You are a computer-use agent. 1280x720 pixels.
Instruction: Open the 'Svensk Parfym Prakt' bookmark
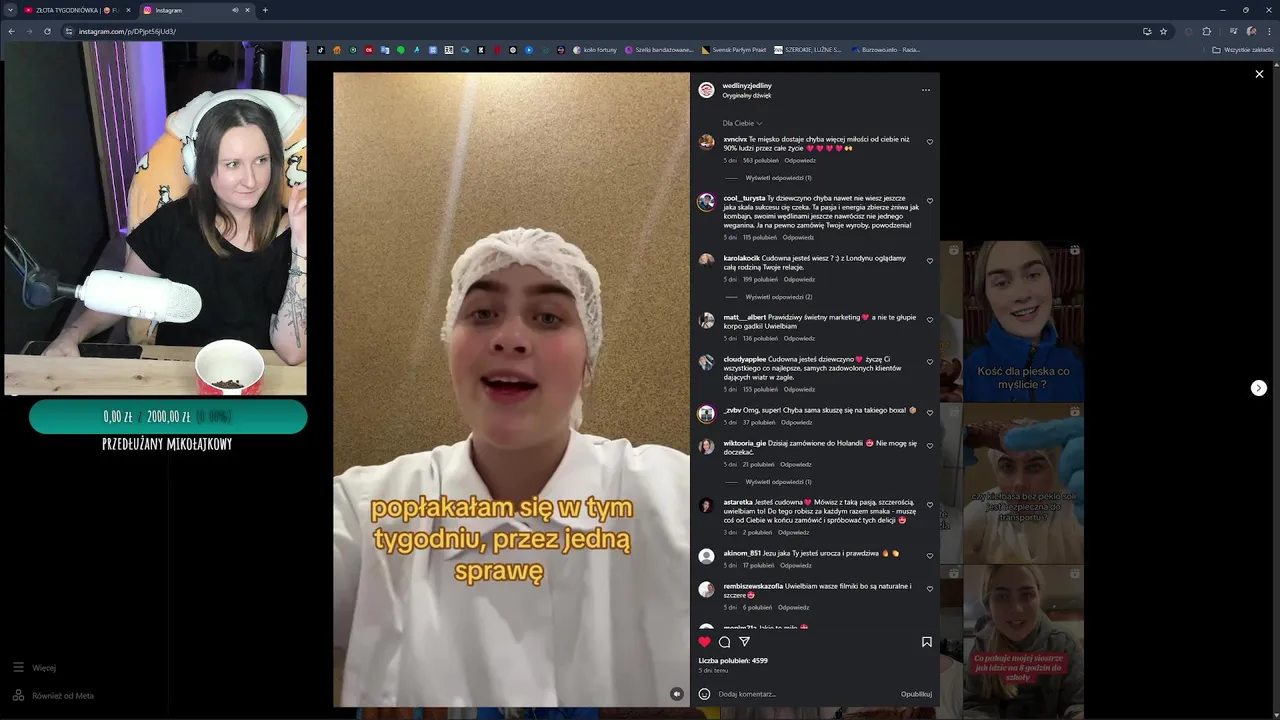click(x=735, y=50)
